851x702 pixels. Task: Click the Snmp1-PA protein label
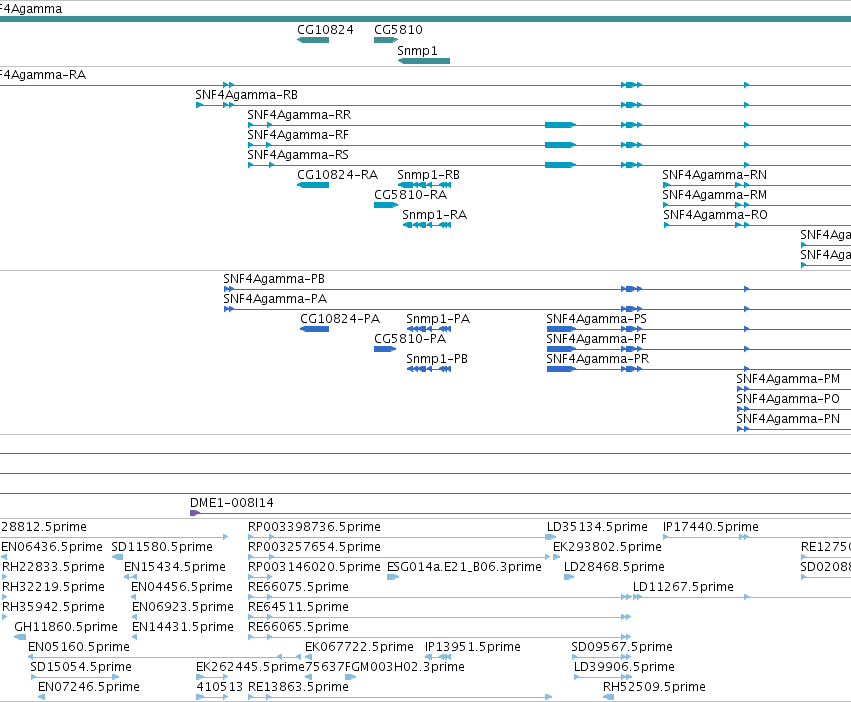[x=438, y=319]
